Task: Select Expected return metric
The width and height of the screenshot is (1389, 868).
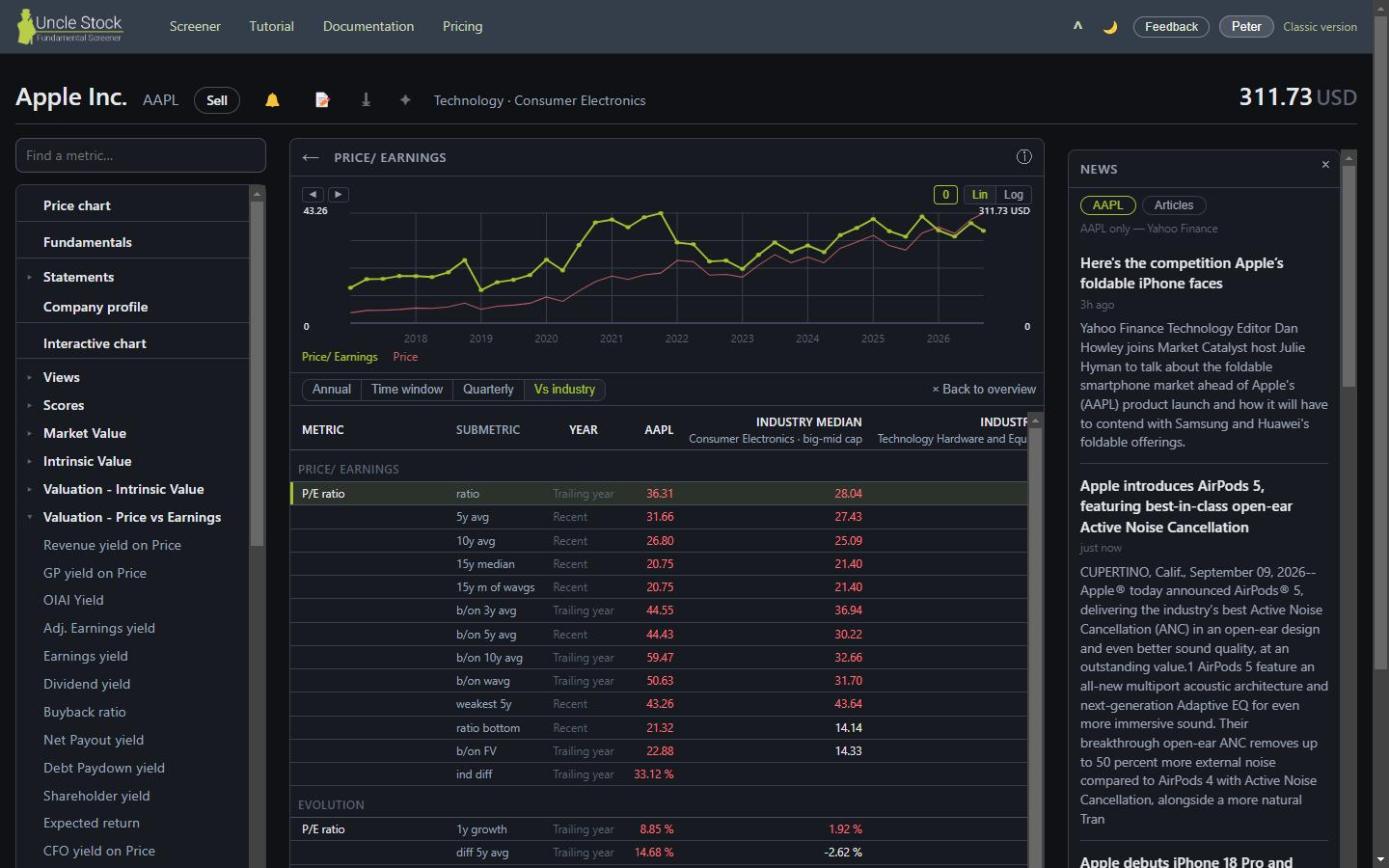Action: pos(91,823)
